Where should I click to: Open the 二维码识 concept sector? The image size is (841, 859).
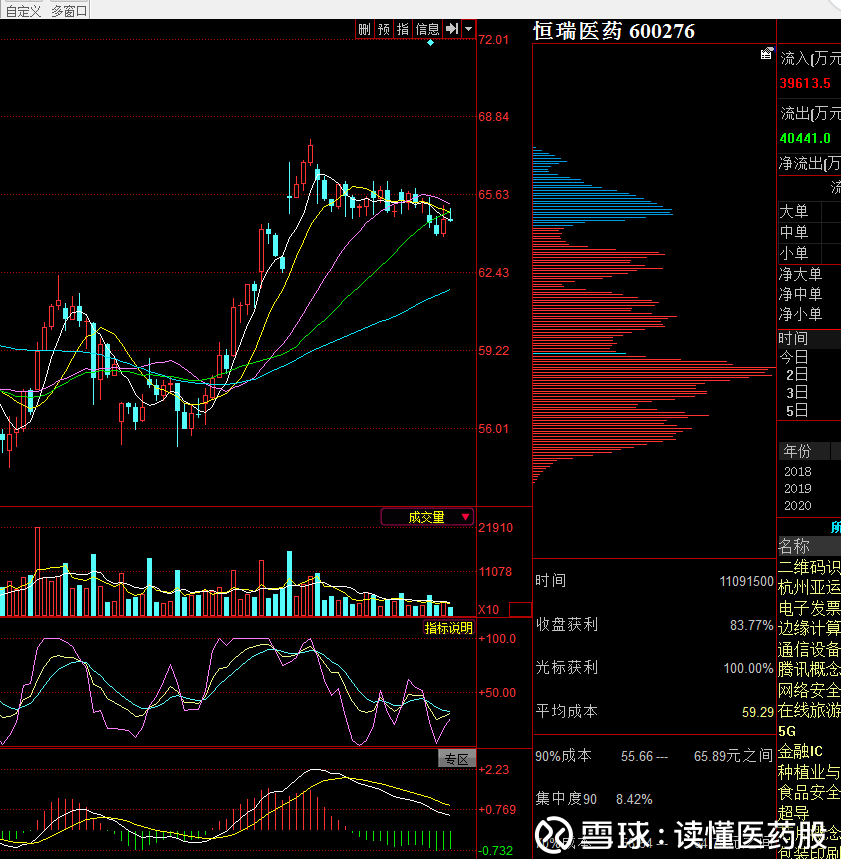click(x=809, y=567)
